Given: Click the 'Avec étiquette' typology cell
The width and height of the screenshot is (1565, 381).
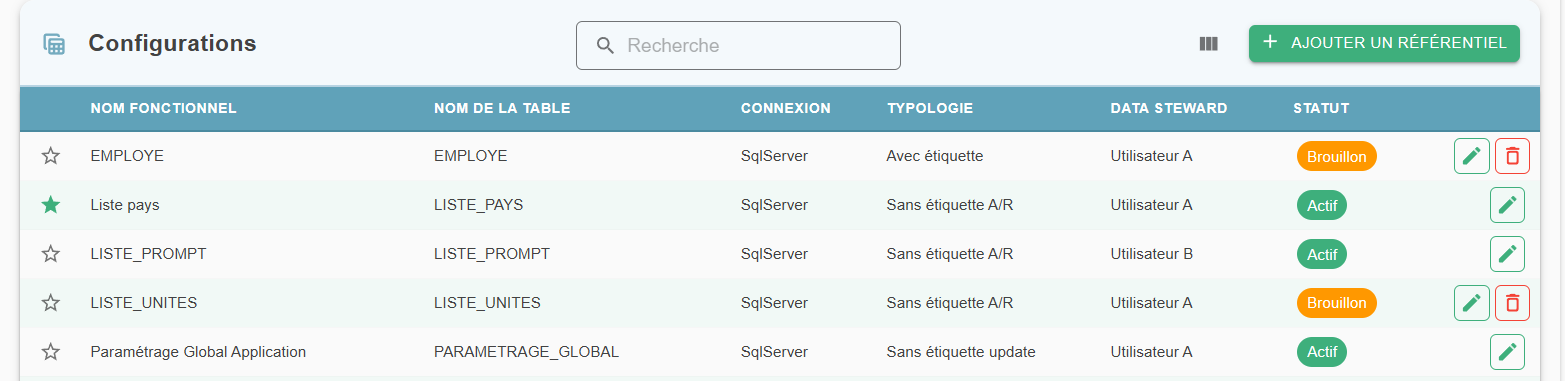Looking at the screenshot, I should (x=935, y=156).
